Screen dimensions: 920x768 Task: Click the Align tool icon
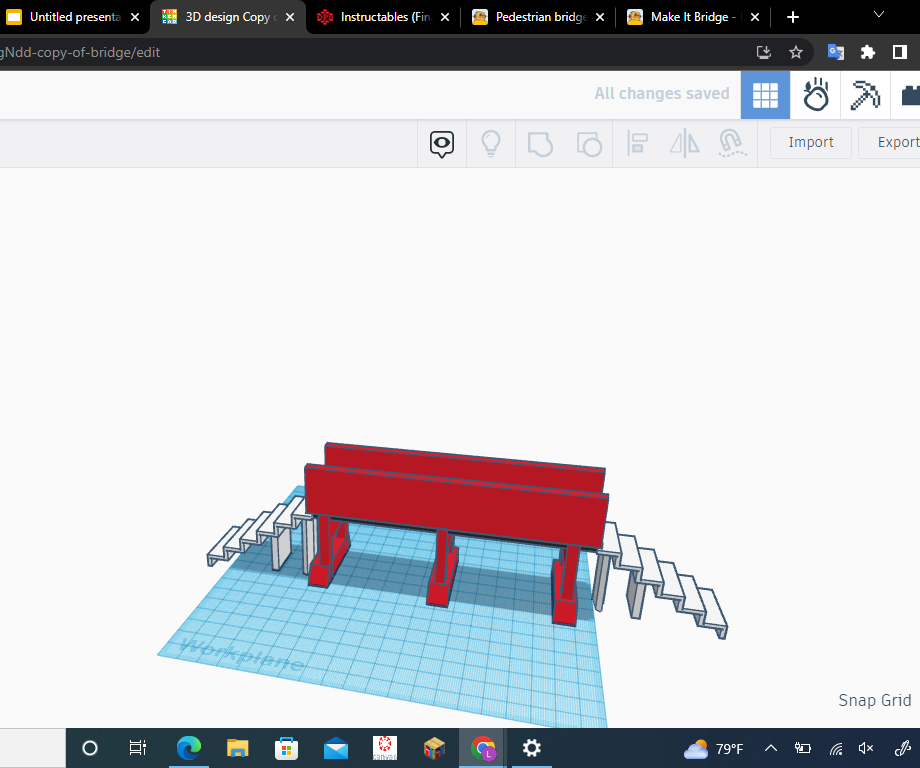pyautogui.click(x=637, y=144)
